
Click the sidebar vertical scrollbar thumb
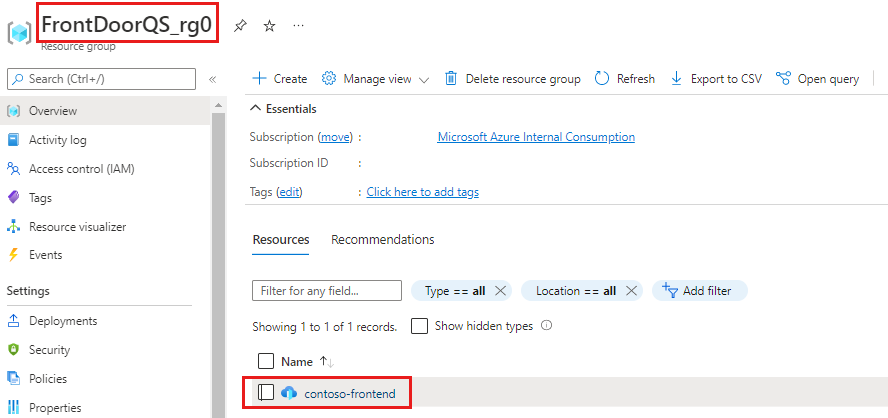click(218, 265)
